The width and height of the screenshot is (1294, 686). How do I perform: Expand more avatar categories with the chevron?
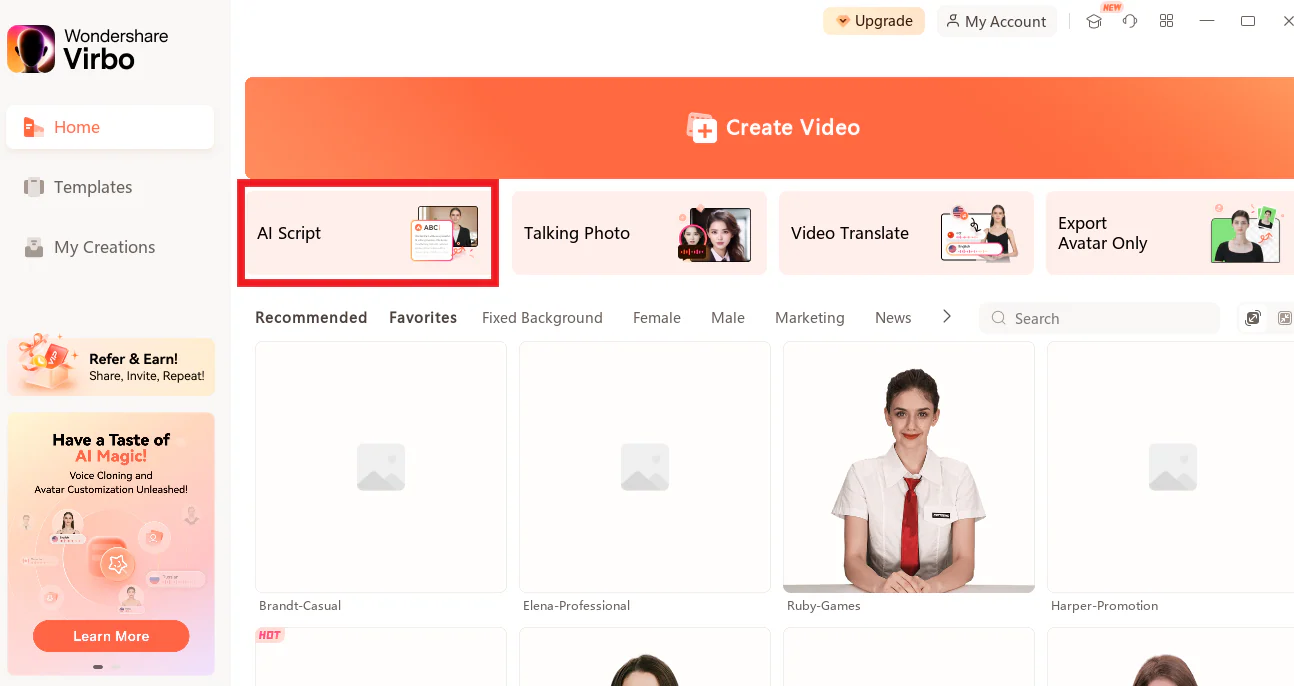pyautogui.click(x=946, y=317)
